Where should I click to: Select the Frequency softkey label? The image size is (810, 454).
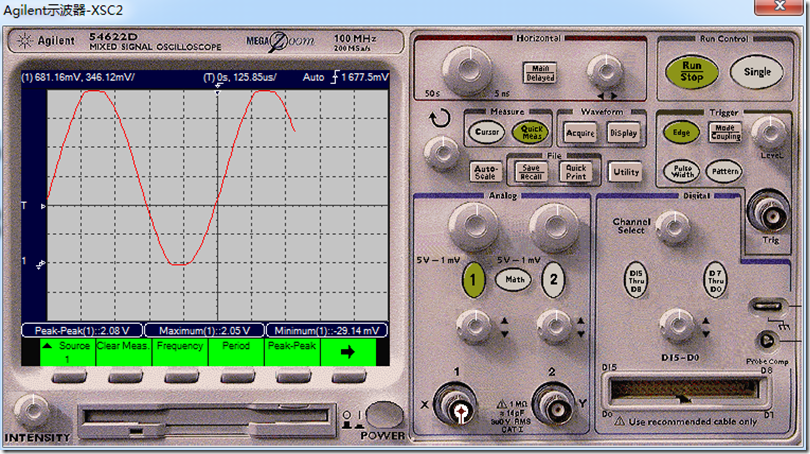pyautogui.click(x=180, y=352)
